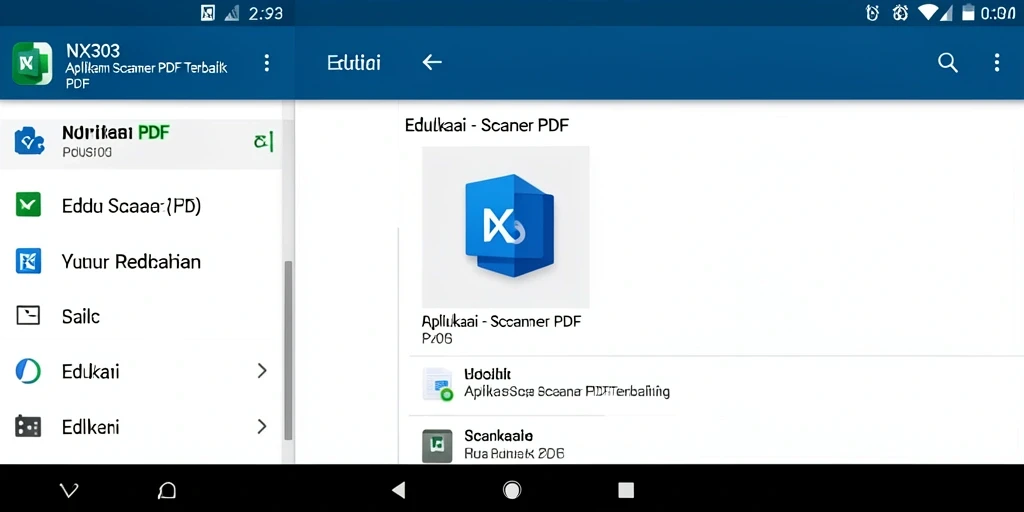Click the green badge beside Ndrikaai PDF

coord(264,140)
